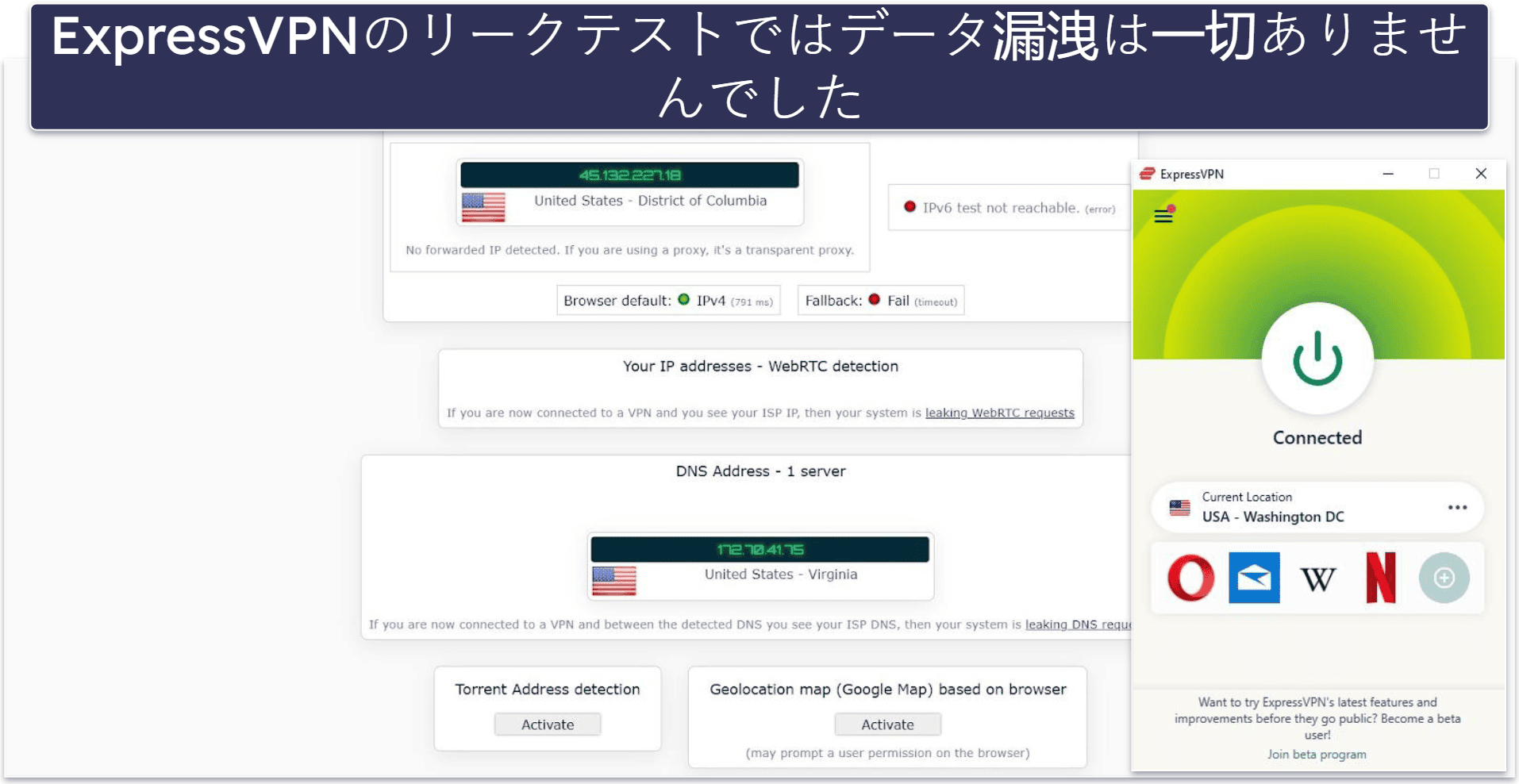The height and width of the screenshot is (784, 1519).
Task: Minimize the ExpressVPN window
Action: point(1388,174)
